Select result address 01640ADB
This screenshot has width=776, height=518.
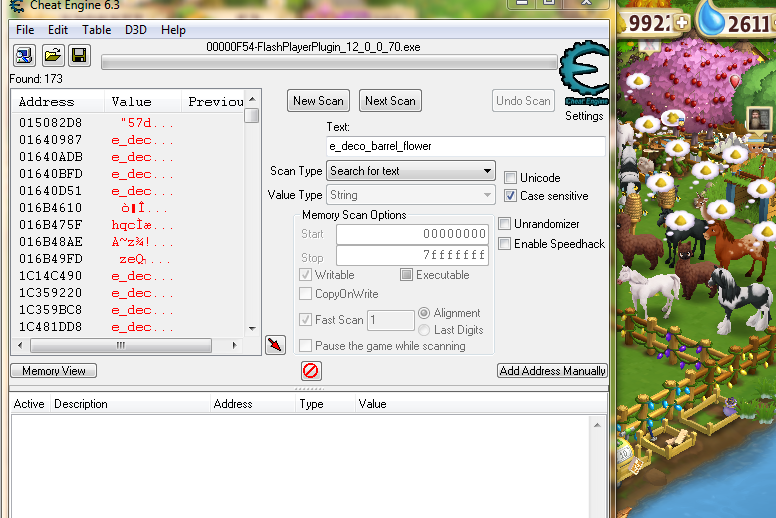50,157
